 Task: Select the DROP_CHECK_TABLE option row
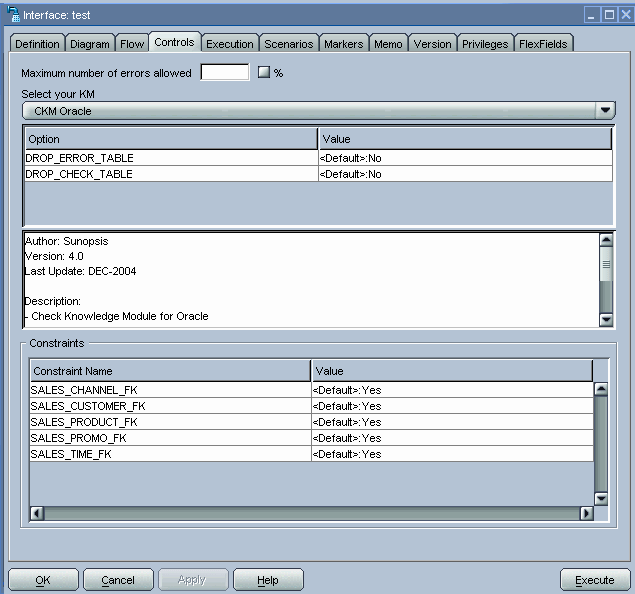(171, 174)
